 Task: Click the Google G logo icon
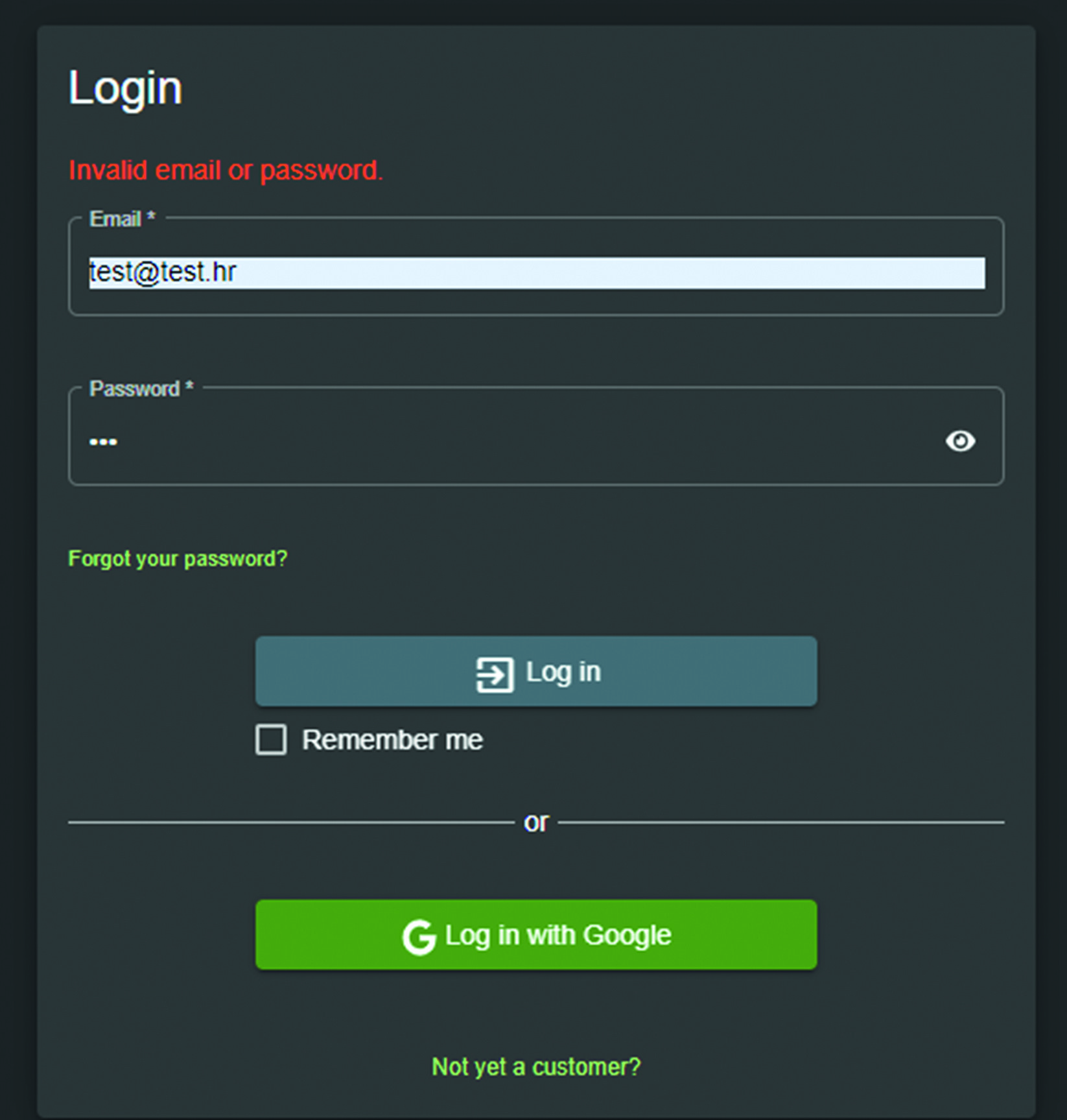click(x=419, y=936)
